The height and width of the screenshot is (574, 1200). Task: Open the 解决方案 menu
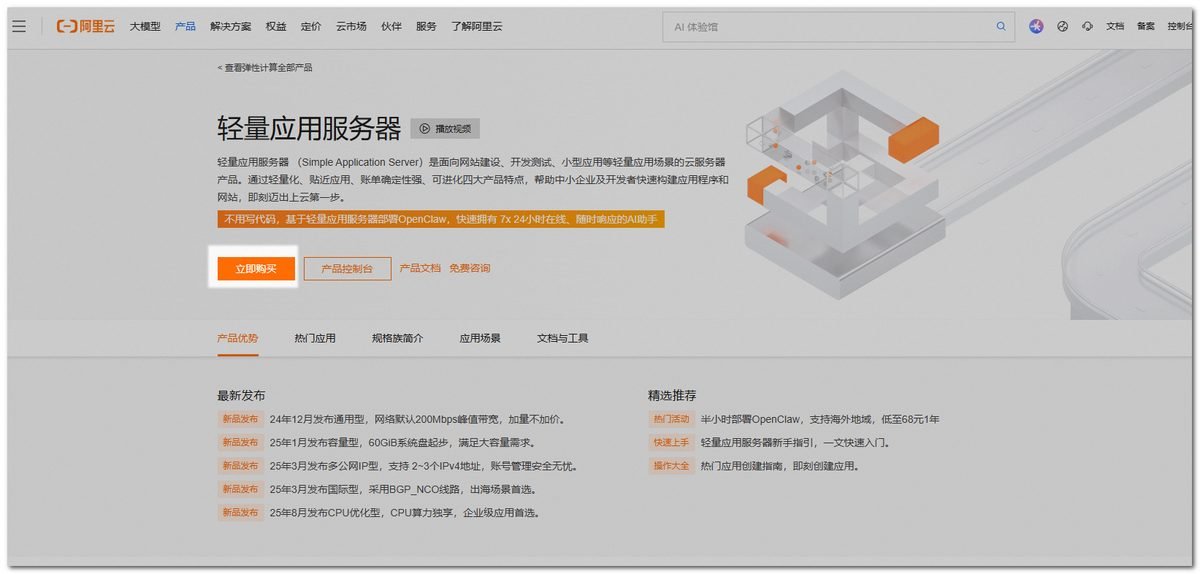(x=231, y=26)
